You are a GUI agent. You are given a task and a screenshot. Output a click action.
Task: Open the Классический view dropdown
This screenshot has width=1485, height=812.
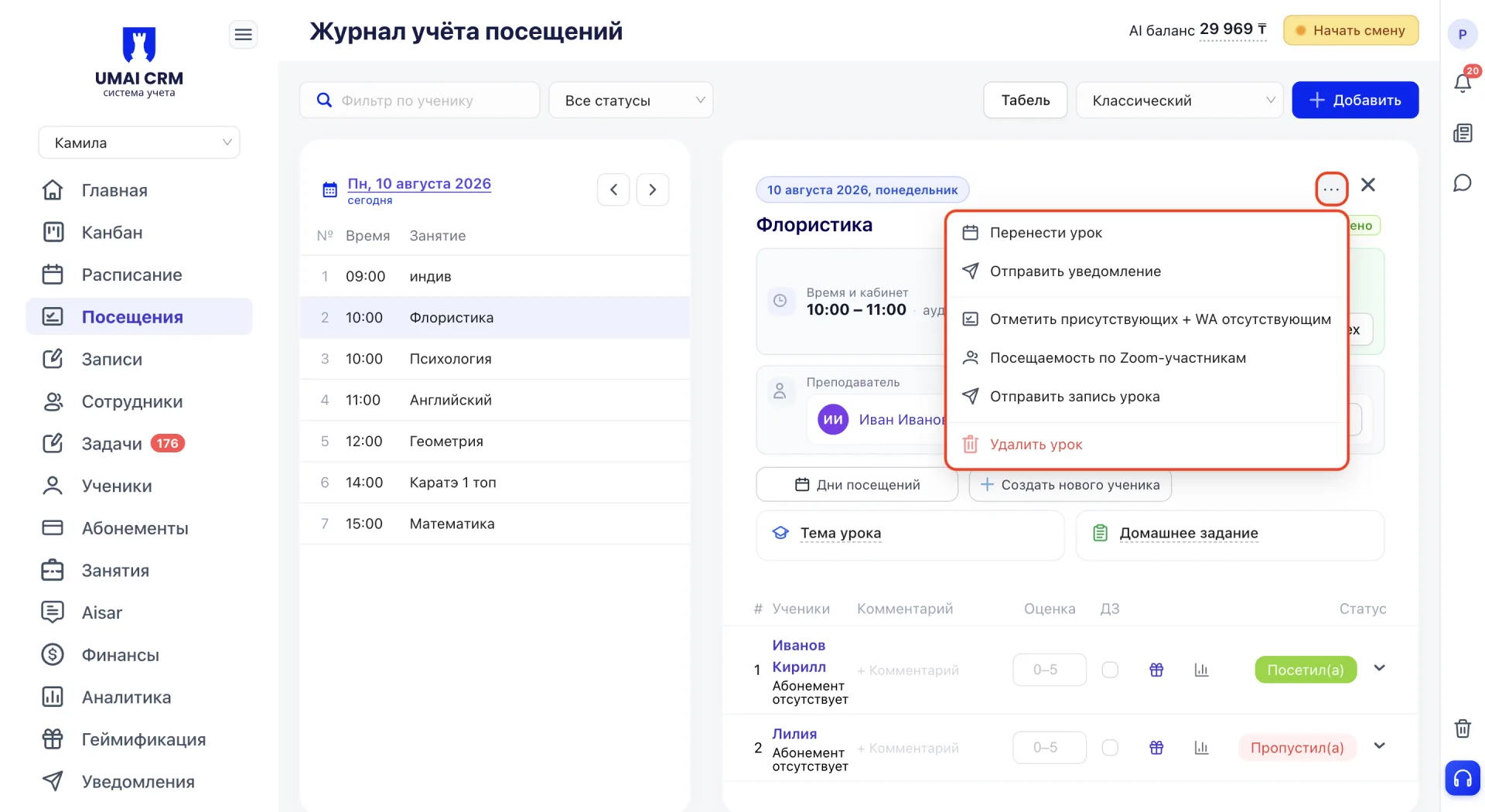(x=1179, y=101)
